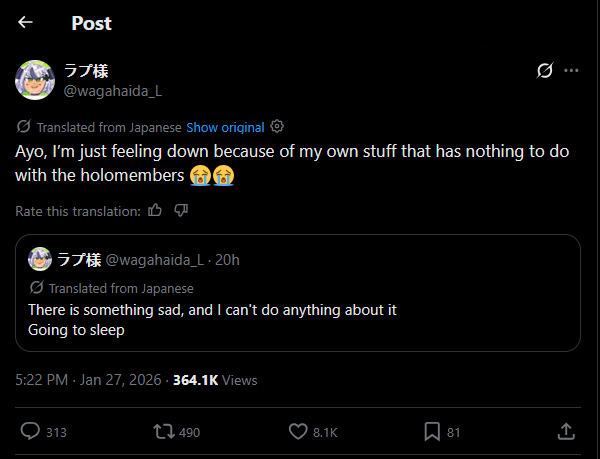Rate translation with thumbs down
Image resolution: width=600 pixels, height=459 pixels.
pyautogui.click(x=181, y=210)
